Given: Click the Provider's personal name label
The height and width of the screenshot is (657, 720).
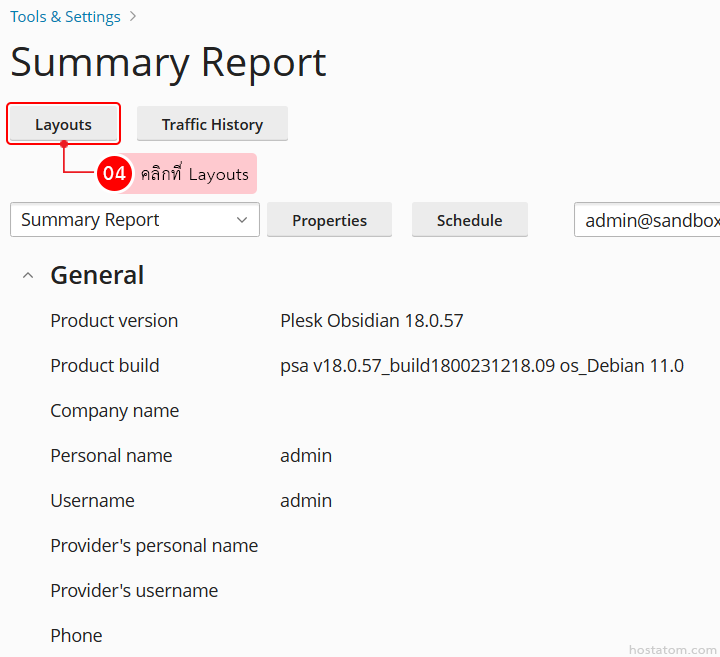Looking at the screenshot, I should (154, 546).
